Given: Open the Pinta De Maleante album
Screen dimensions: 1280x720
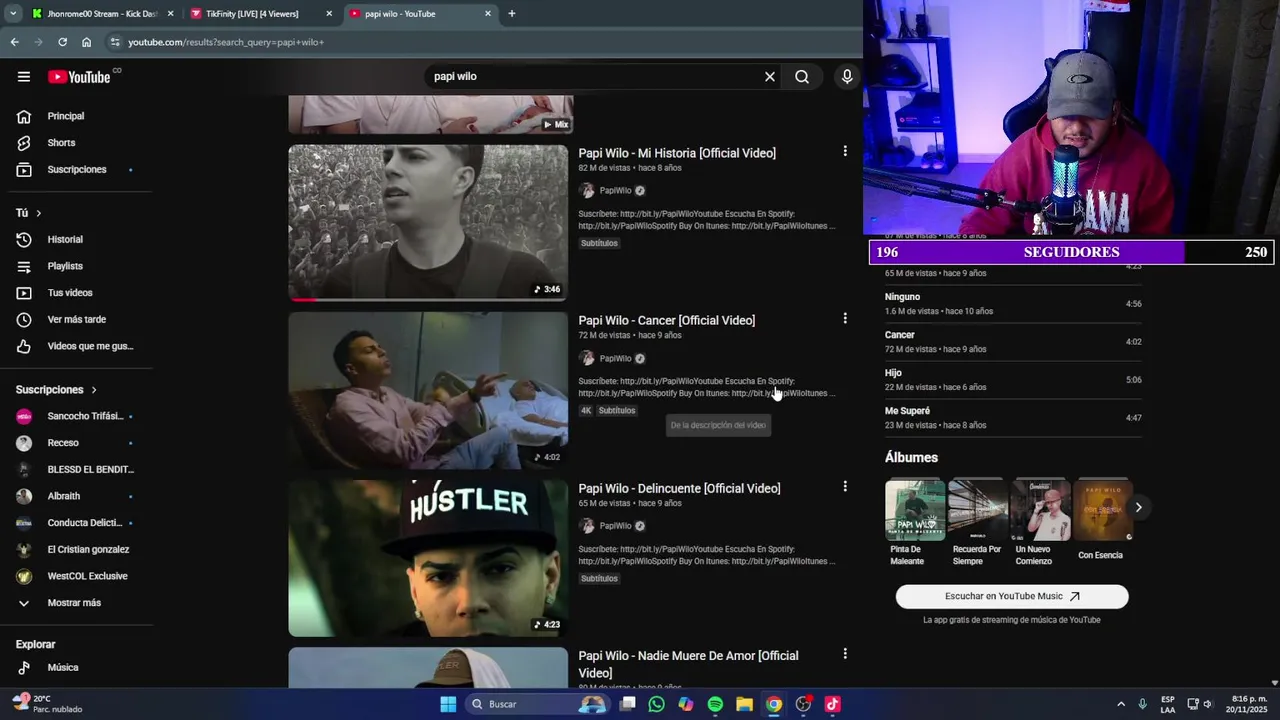Looking at the screenshot, I should click(914, 523).
